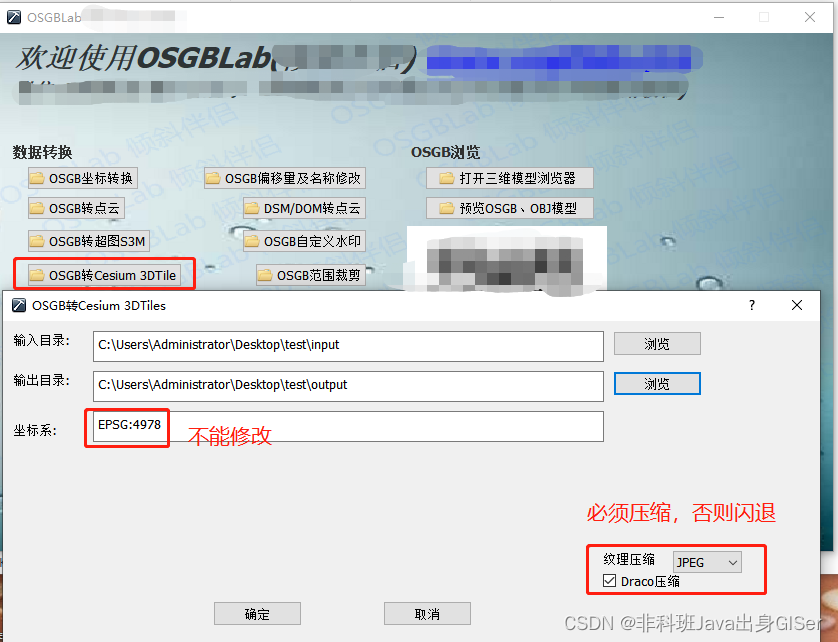The height and width of the screenshot is (642, 838).
Task: Click folder icon on OSGB偏移量及名称修改
Action: click(x=213, y=178)
